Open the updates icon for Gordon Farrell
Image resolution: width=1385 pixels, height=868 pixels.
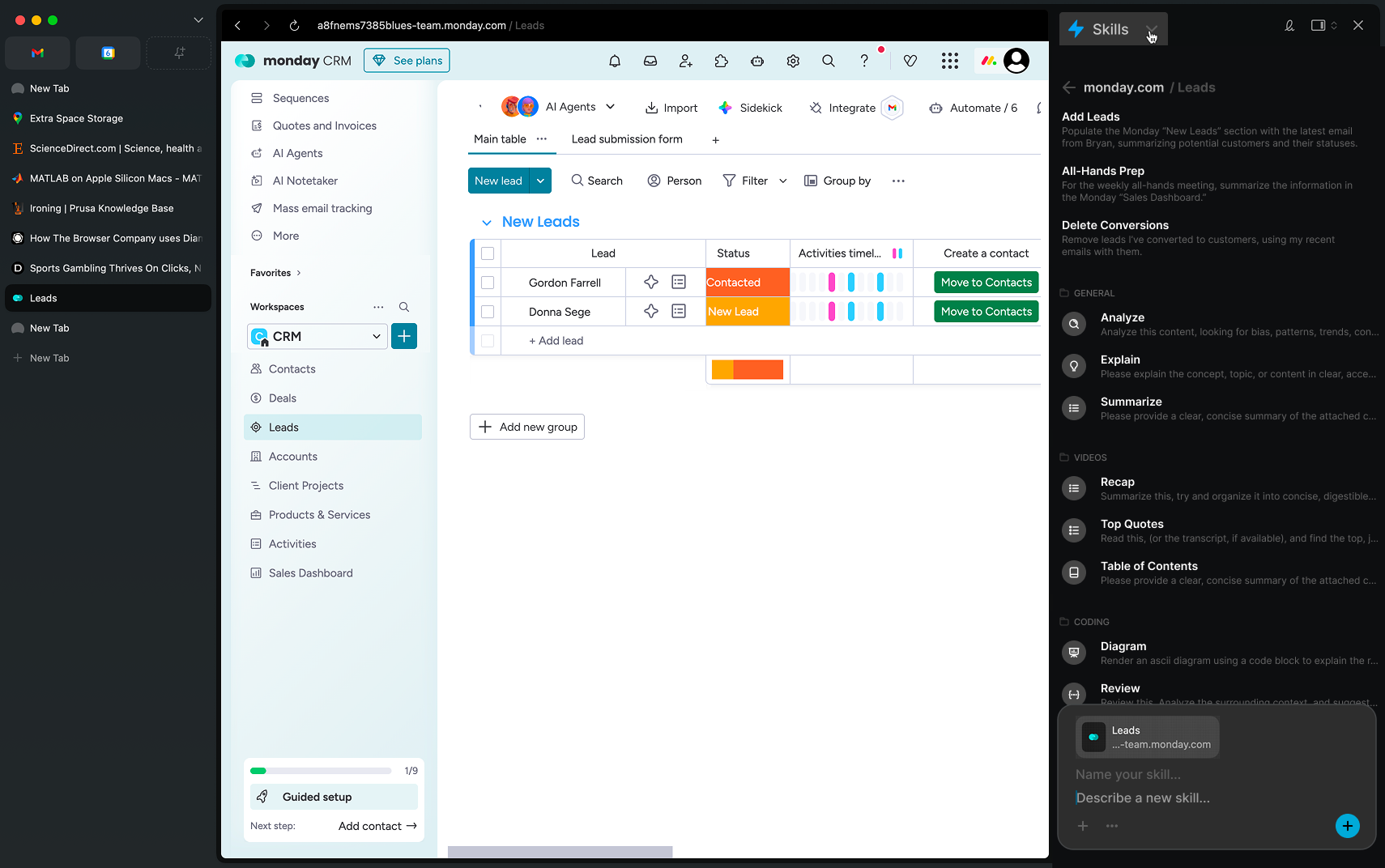(679, 282)
